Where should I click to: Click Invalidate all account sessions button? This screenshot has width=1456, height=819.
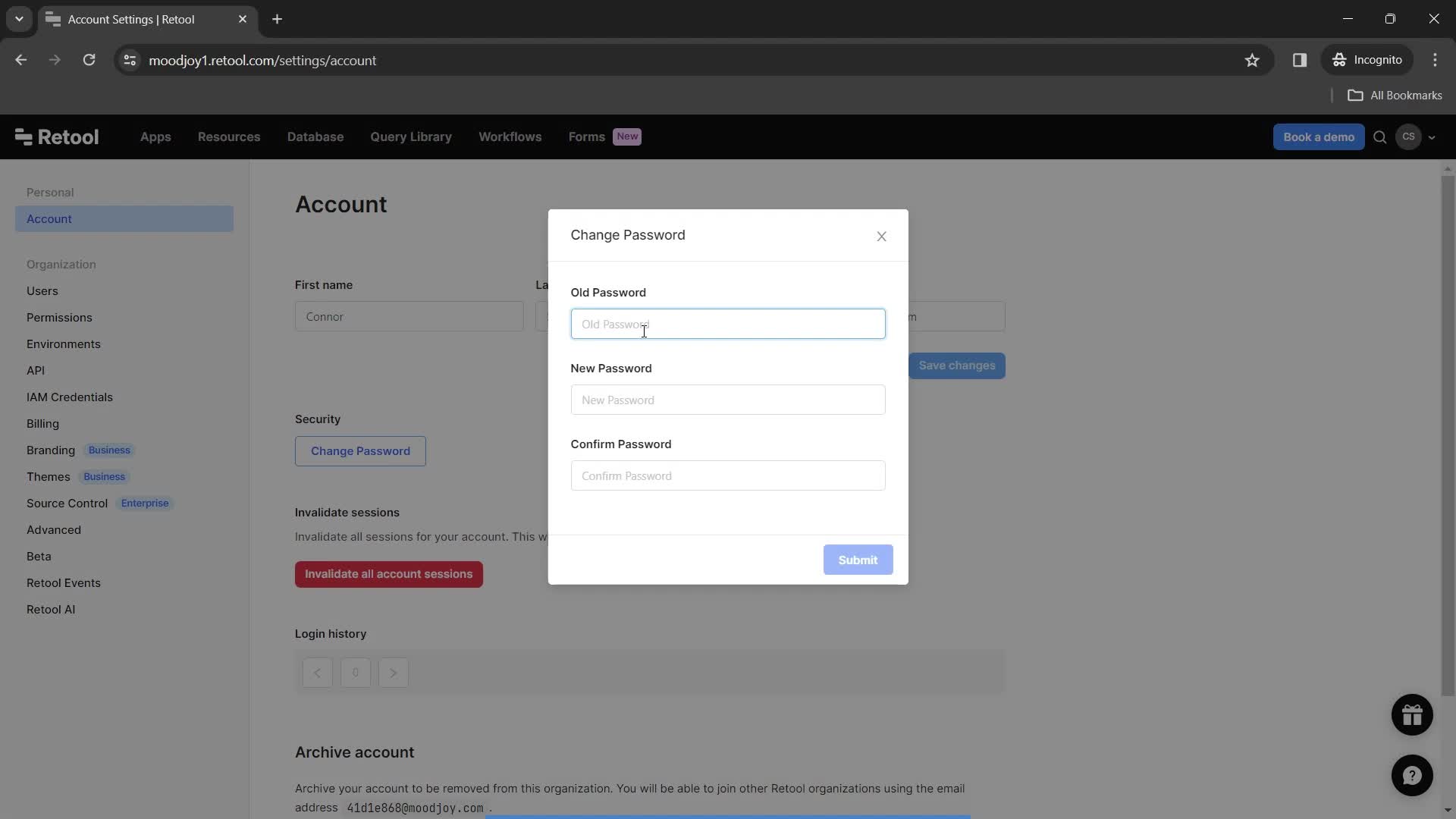389,574
